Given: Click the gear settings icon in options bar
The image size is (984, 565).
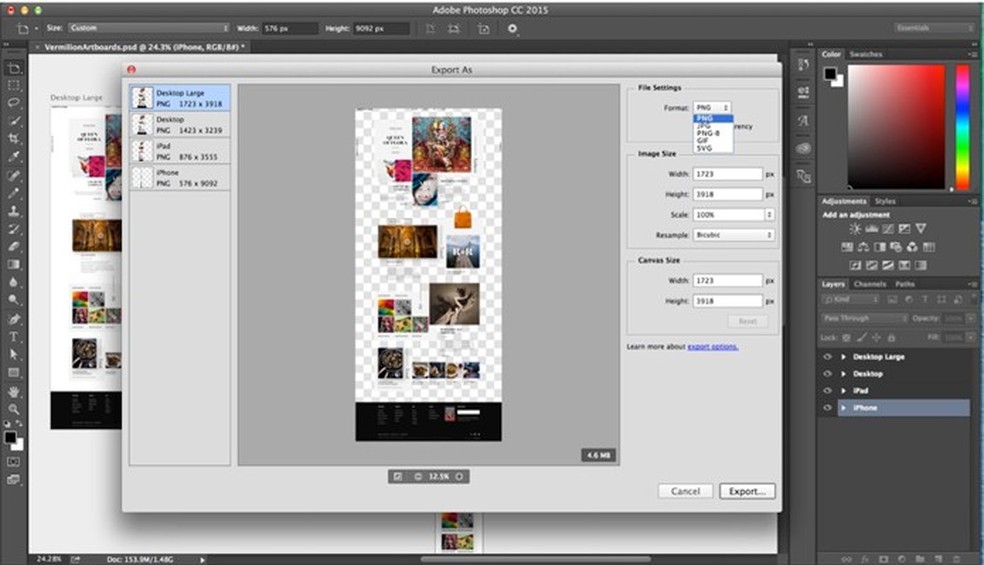Looking at the screenshot, I should point(512,29).
